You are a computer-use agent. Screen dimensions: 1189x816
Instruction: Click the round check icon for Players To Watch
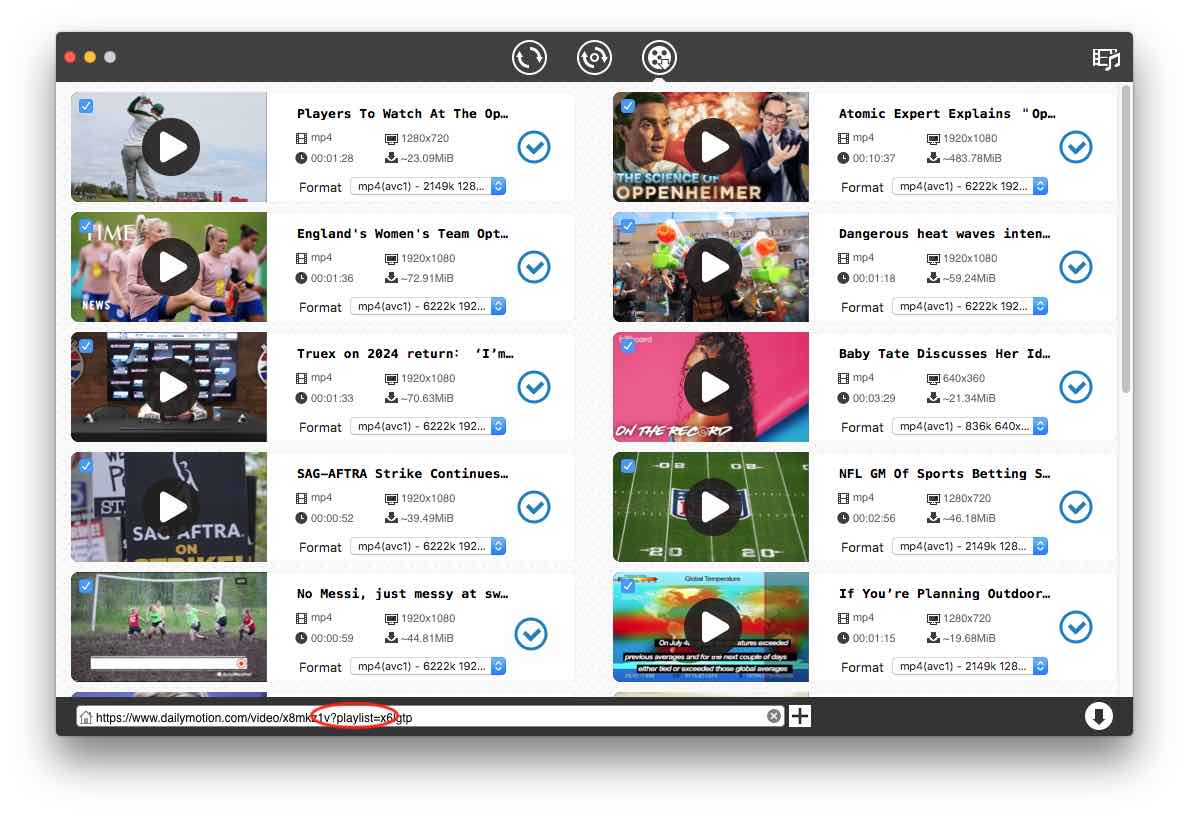[x=534, y=147]
